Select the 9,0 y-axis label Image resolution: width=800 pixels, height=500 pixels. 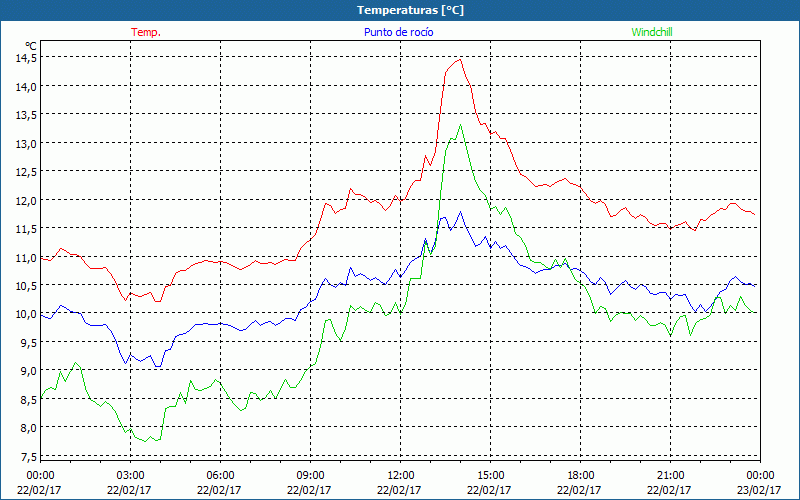(28, 371)
